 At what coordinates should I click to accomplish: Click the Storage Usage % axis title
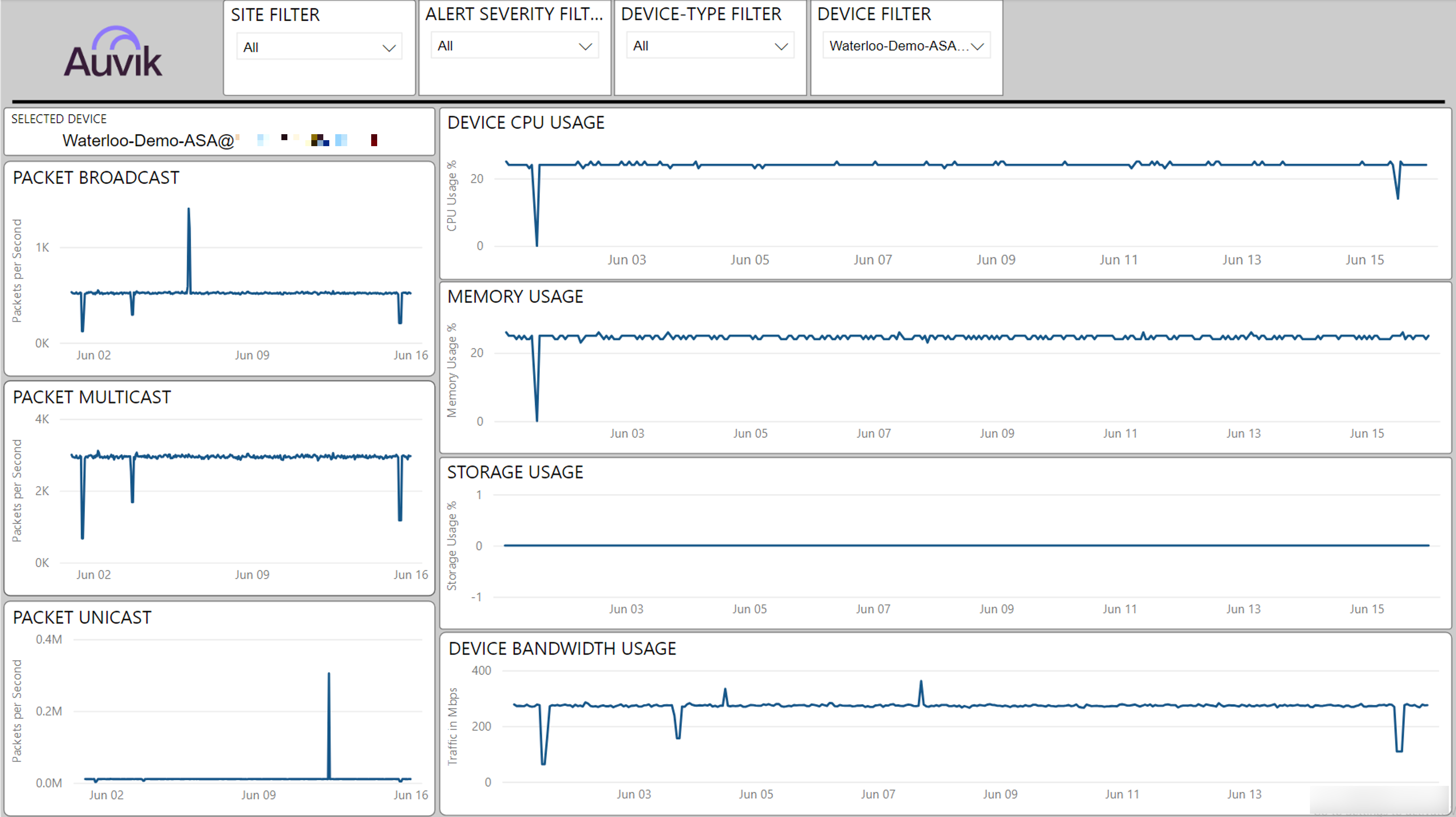[x=452, y=545]
